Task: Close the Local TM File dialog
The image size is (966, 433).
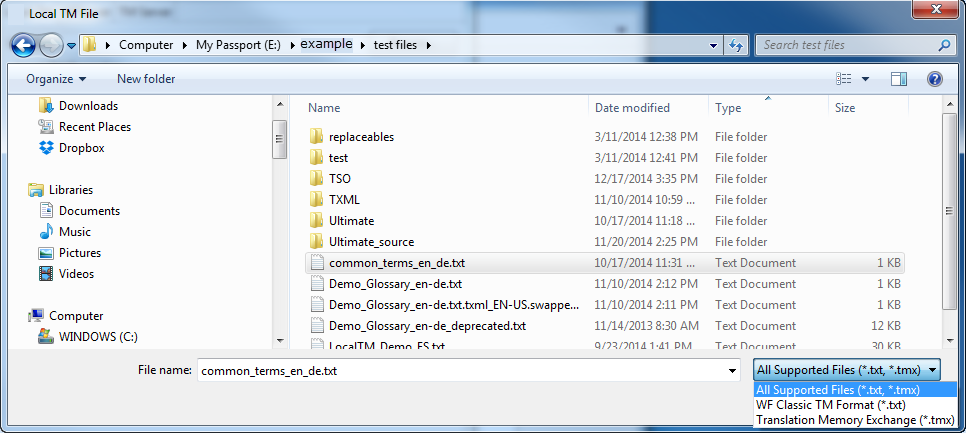Action: tap(938, 9)
